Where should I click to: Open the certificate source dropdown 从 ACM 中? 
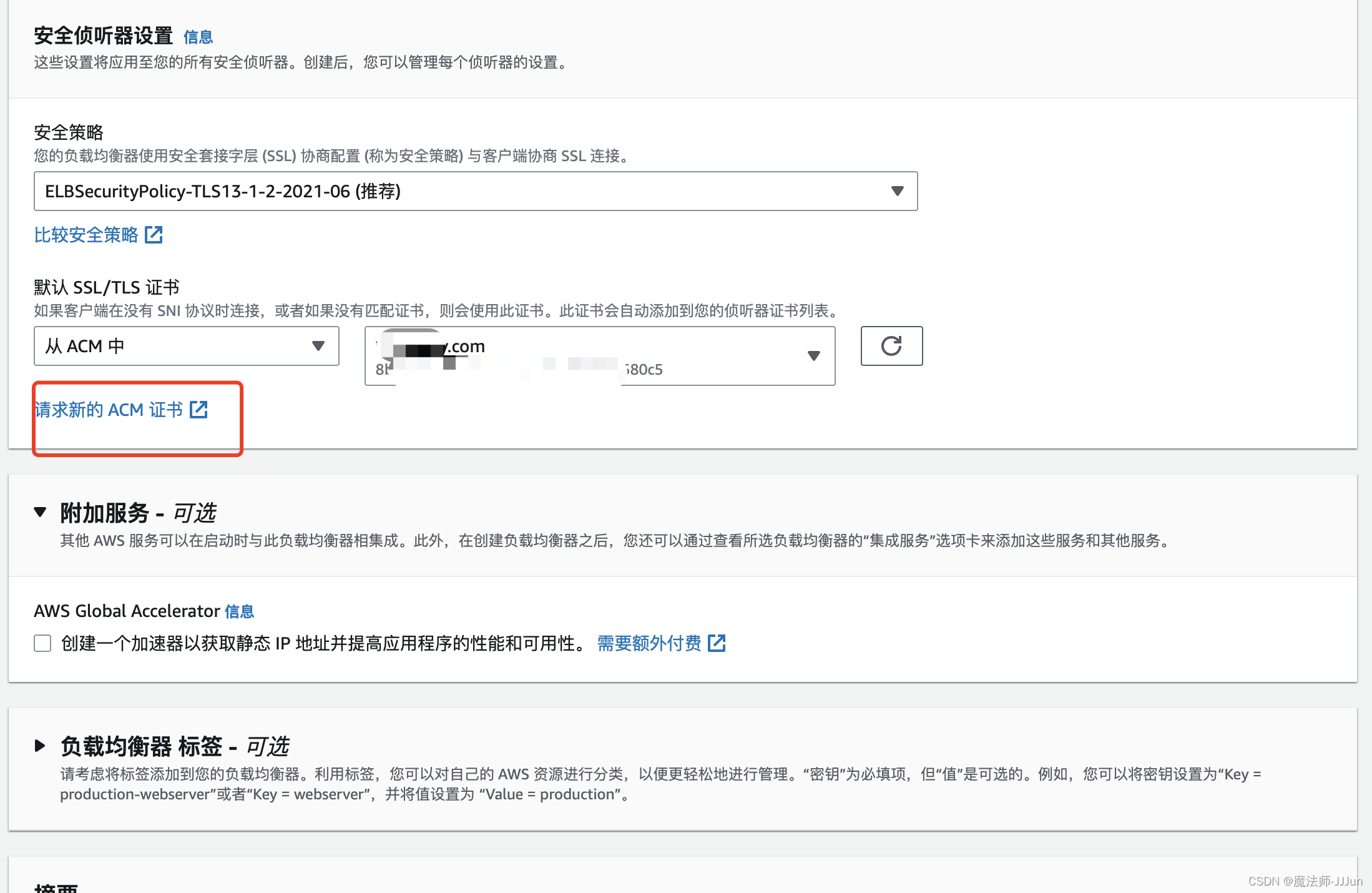pyautogui.click(x=187, y=346)
